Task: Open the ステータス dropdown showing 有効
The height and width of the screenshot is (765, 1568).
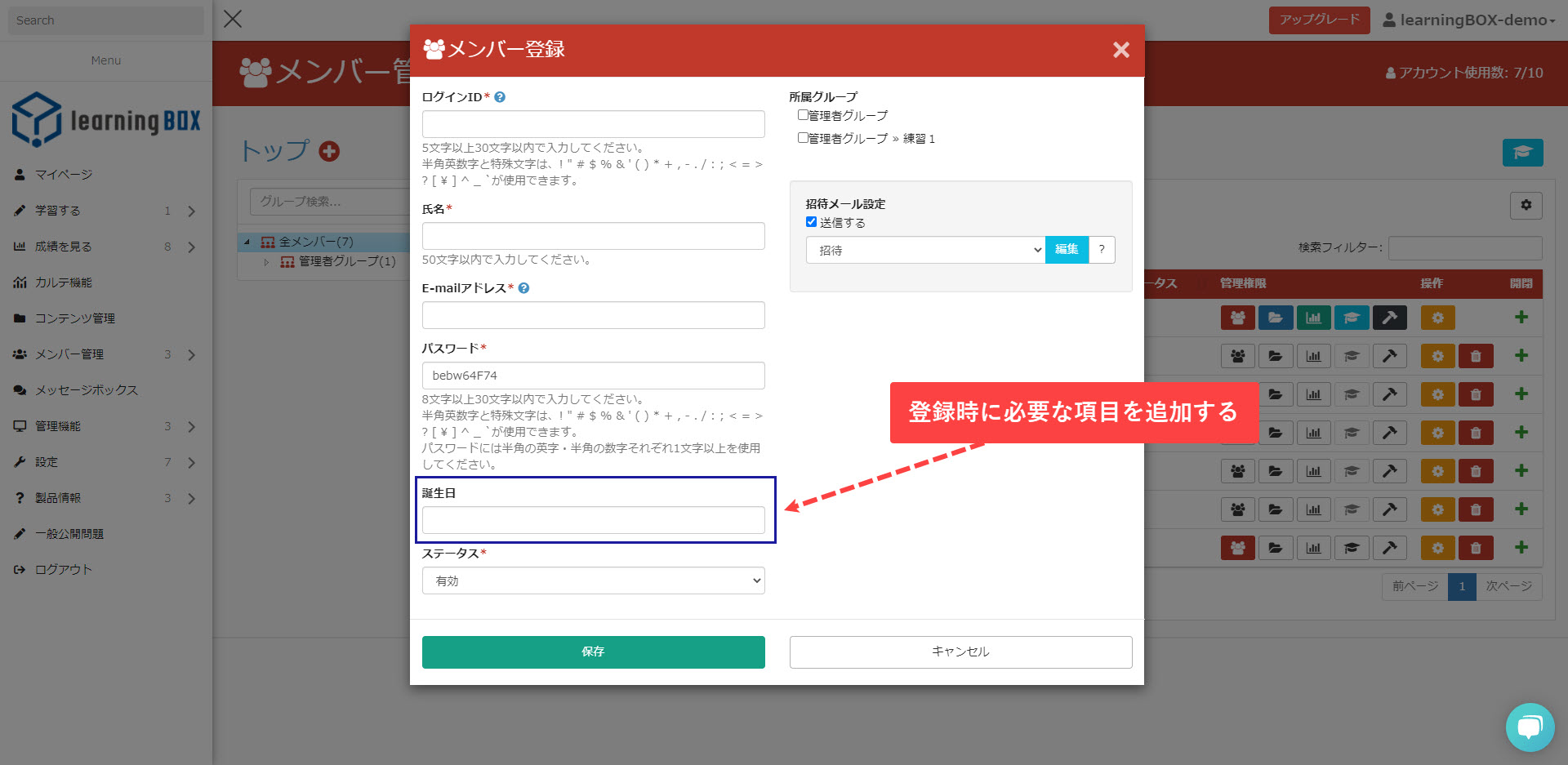Action: tap(593, 580)
